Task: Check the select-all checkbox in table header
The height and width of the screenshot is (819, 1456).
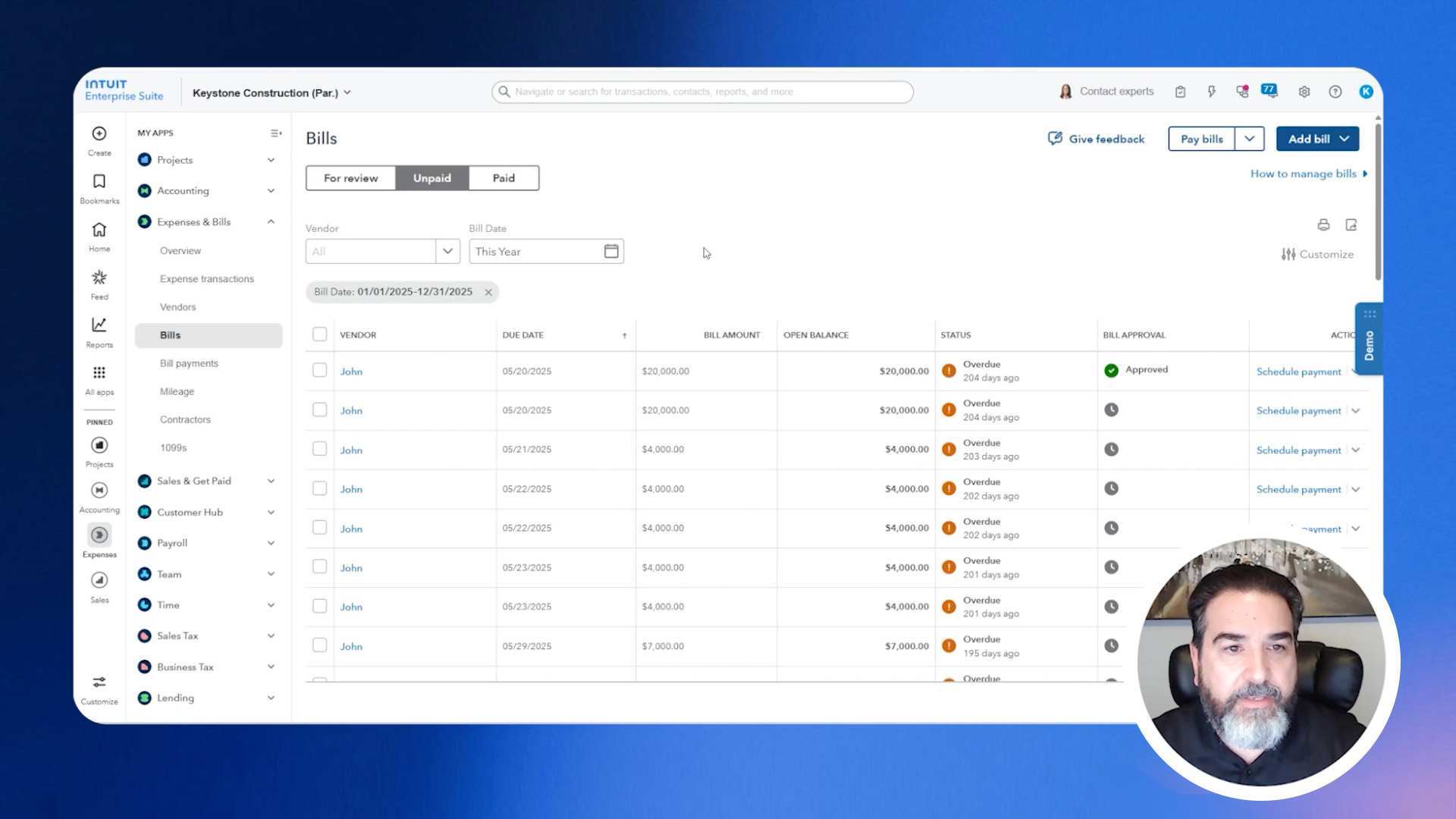Action: [x=319, y=334]
